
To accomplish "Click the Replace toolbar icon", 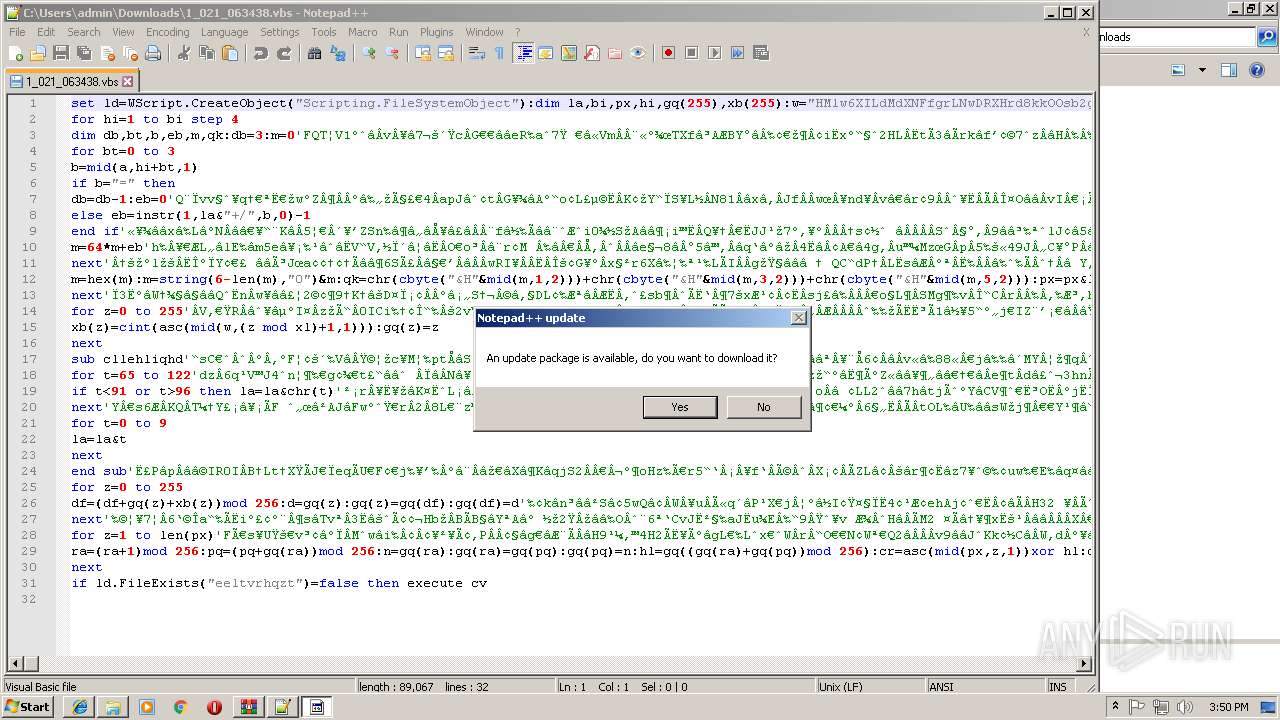I will [x=338, y=53].
